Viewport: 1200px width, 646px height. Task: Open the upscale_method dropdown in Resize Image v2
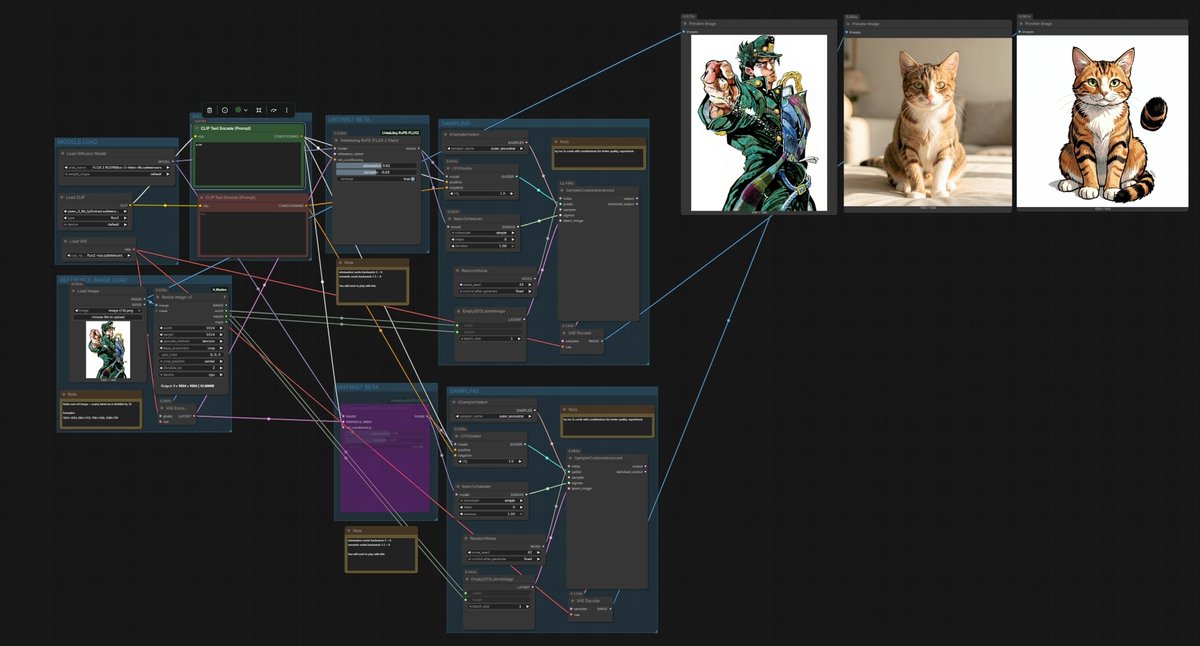coord(189,341)
